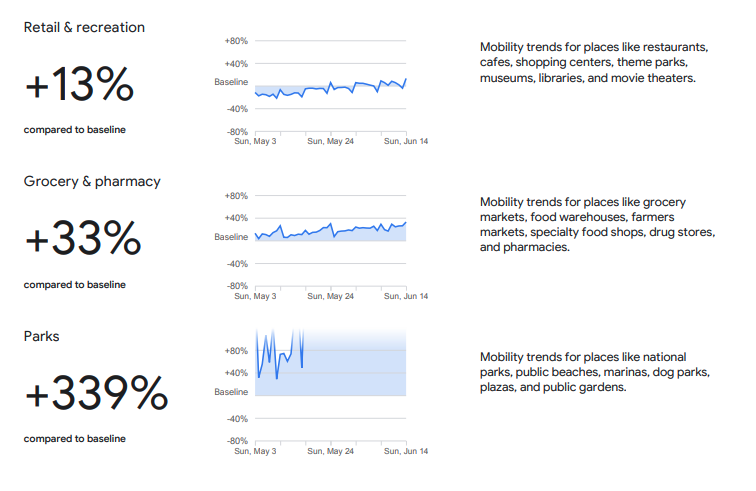
Task: Click the restaurants and cafes description text
Action: pyautogui.click(x=594, y=62)
